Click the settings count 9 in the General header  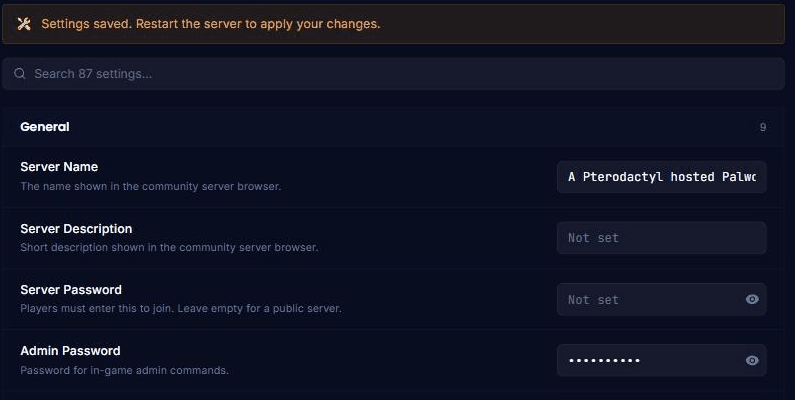(763, 127)
